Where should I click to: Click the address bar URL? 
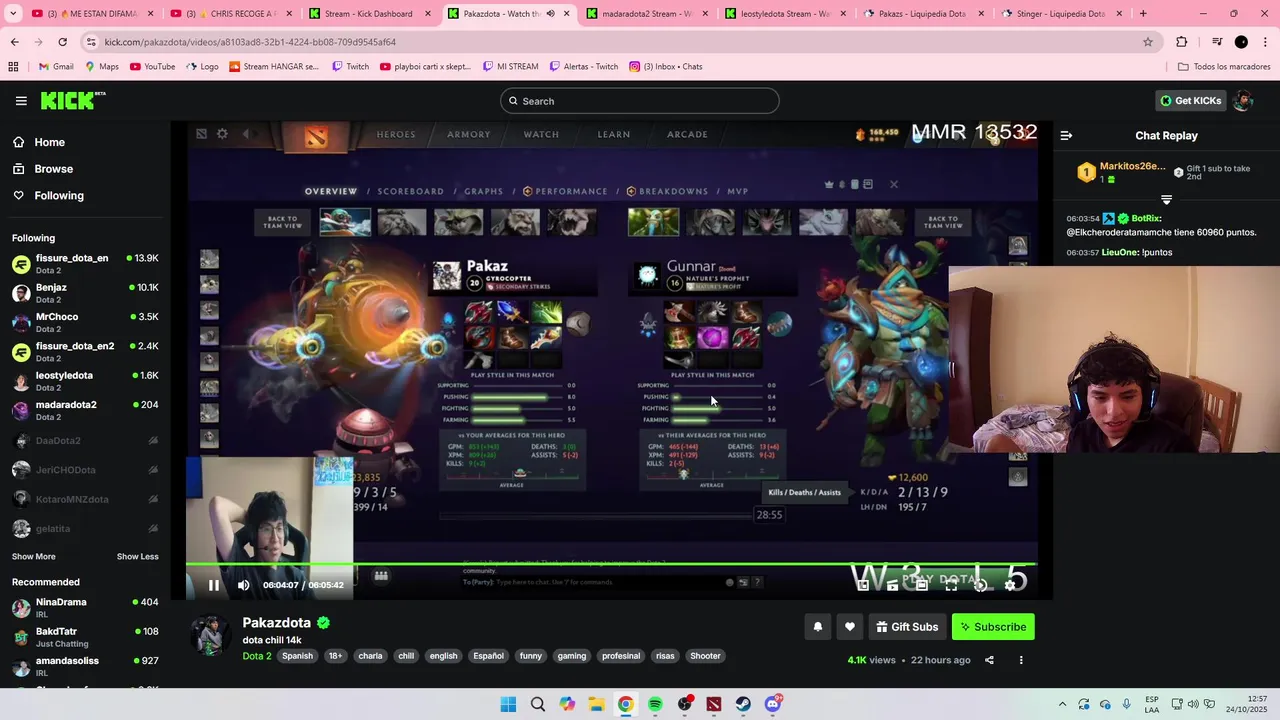pyautogui.click(x=250, y=42)
